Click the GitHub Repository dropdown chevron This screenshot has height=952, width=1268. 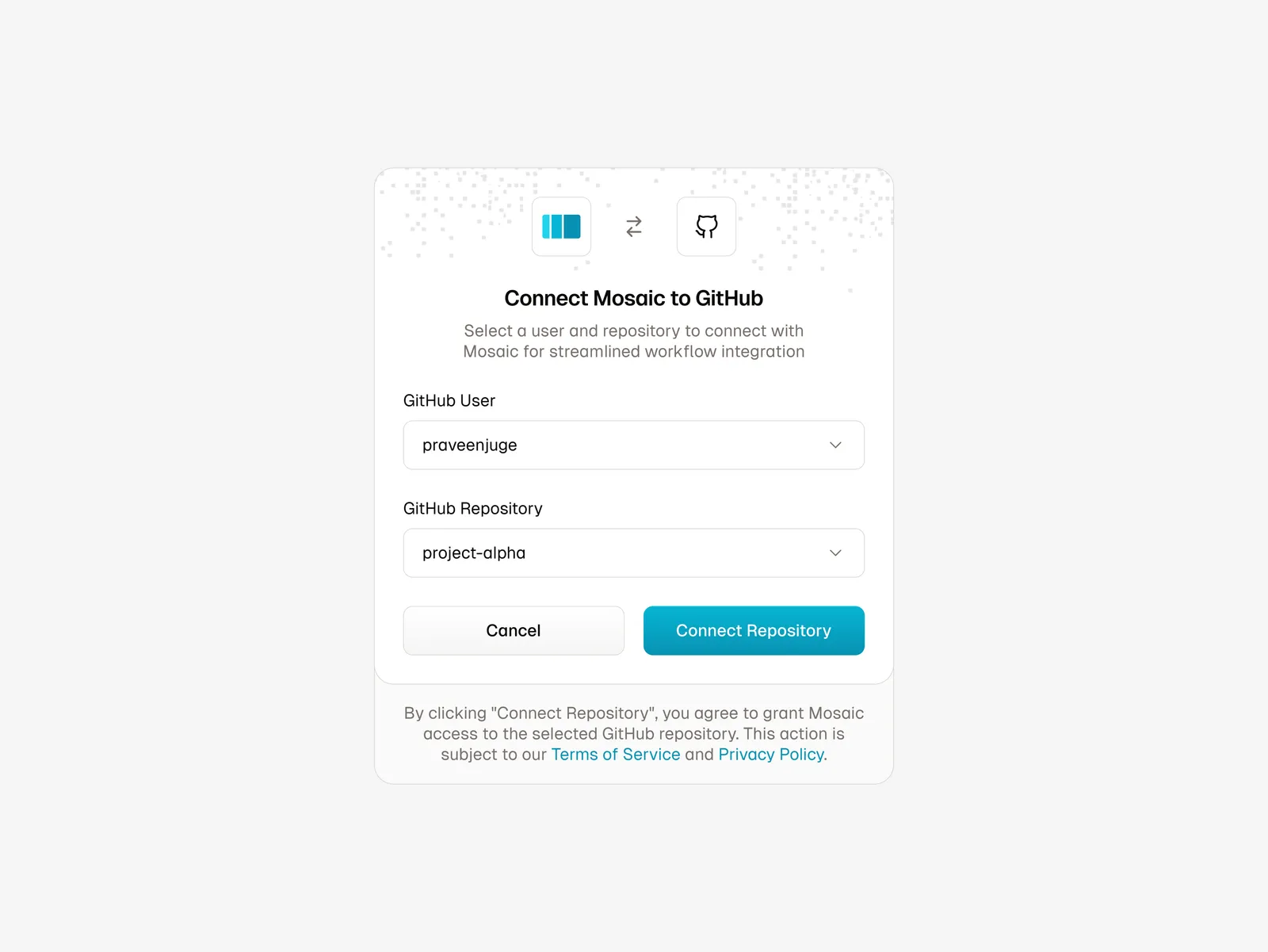(x=835, y=553)
